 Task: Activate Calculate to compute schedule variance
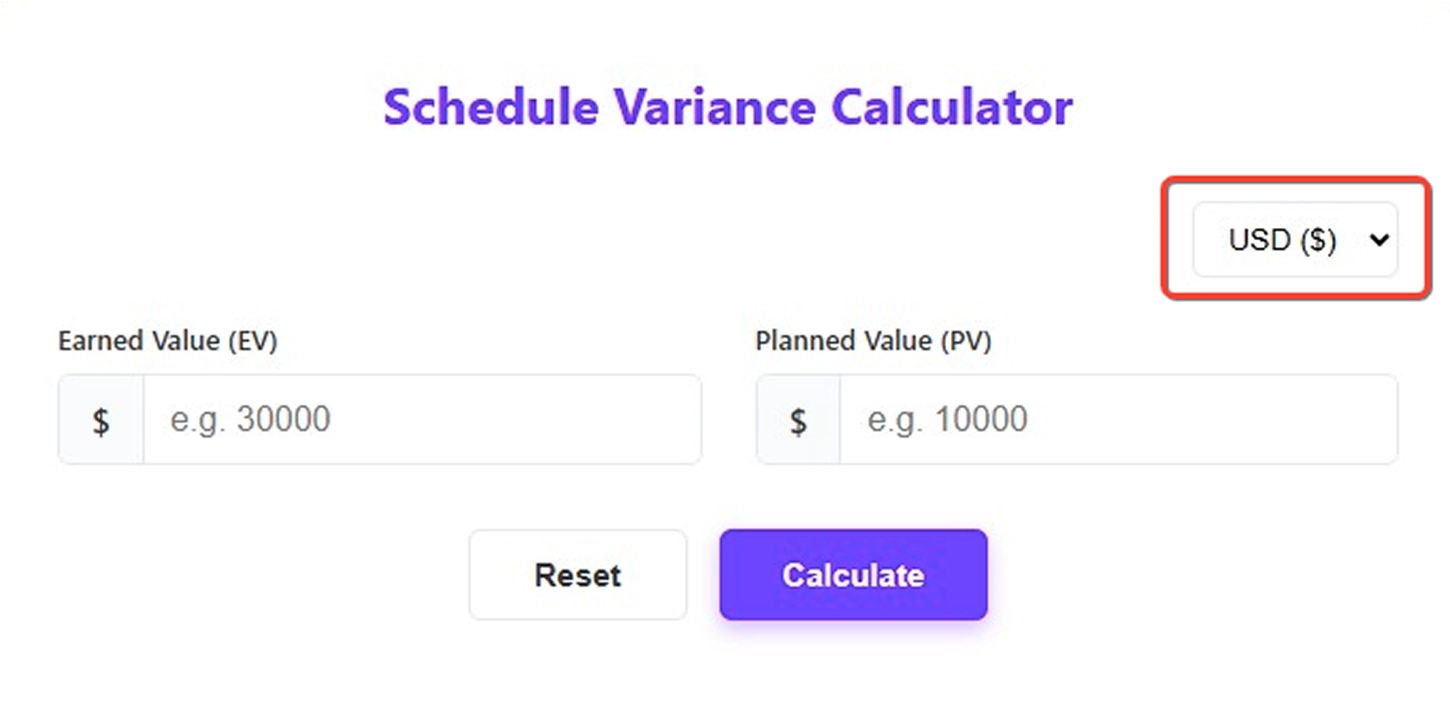click(853, 574)
